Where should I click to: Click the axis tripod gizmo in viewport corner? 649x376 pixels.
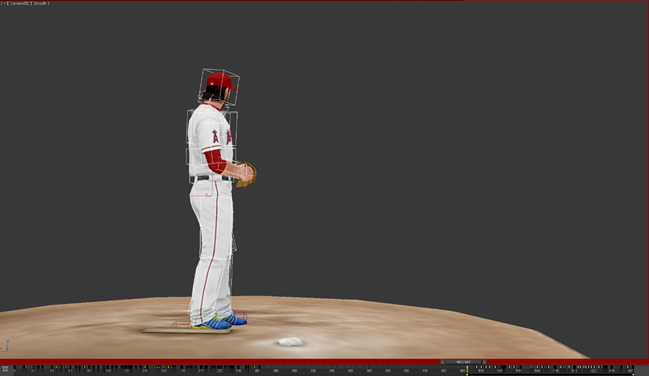pos(5,346)
